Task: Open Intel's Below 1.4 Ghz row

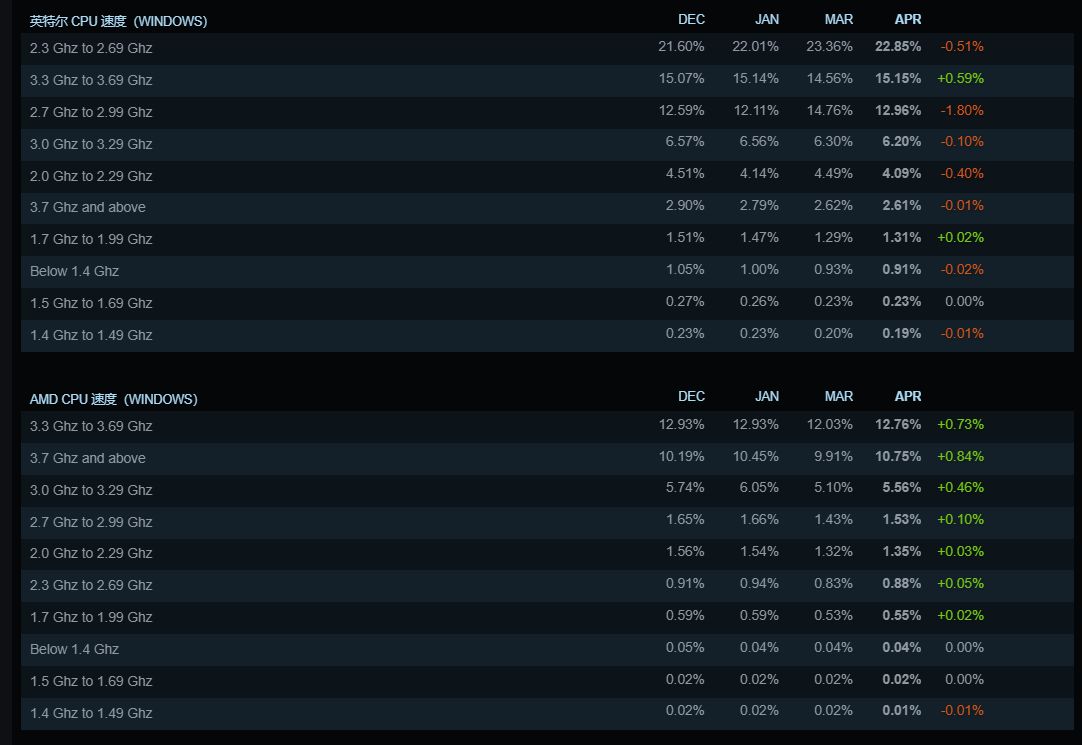Action: click(74, 271)
